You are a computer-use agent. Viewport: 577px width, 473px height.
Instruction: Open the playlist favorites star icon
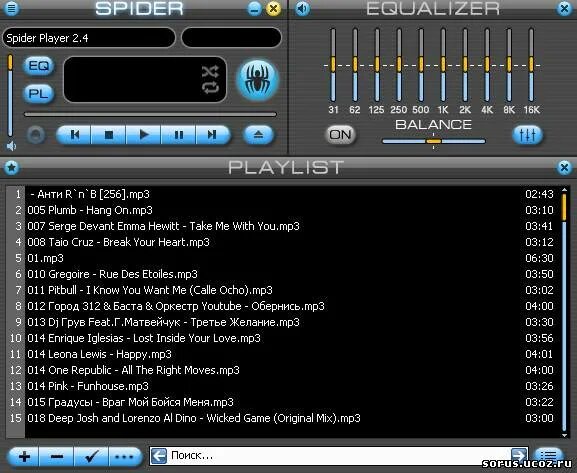[11, 167]
